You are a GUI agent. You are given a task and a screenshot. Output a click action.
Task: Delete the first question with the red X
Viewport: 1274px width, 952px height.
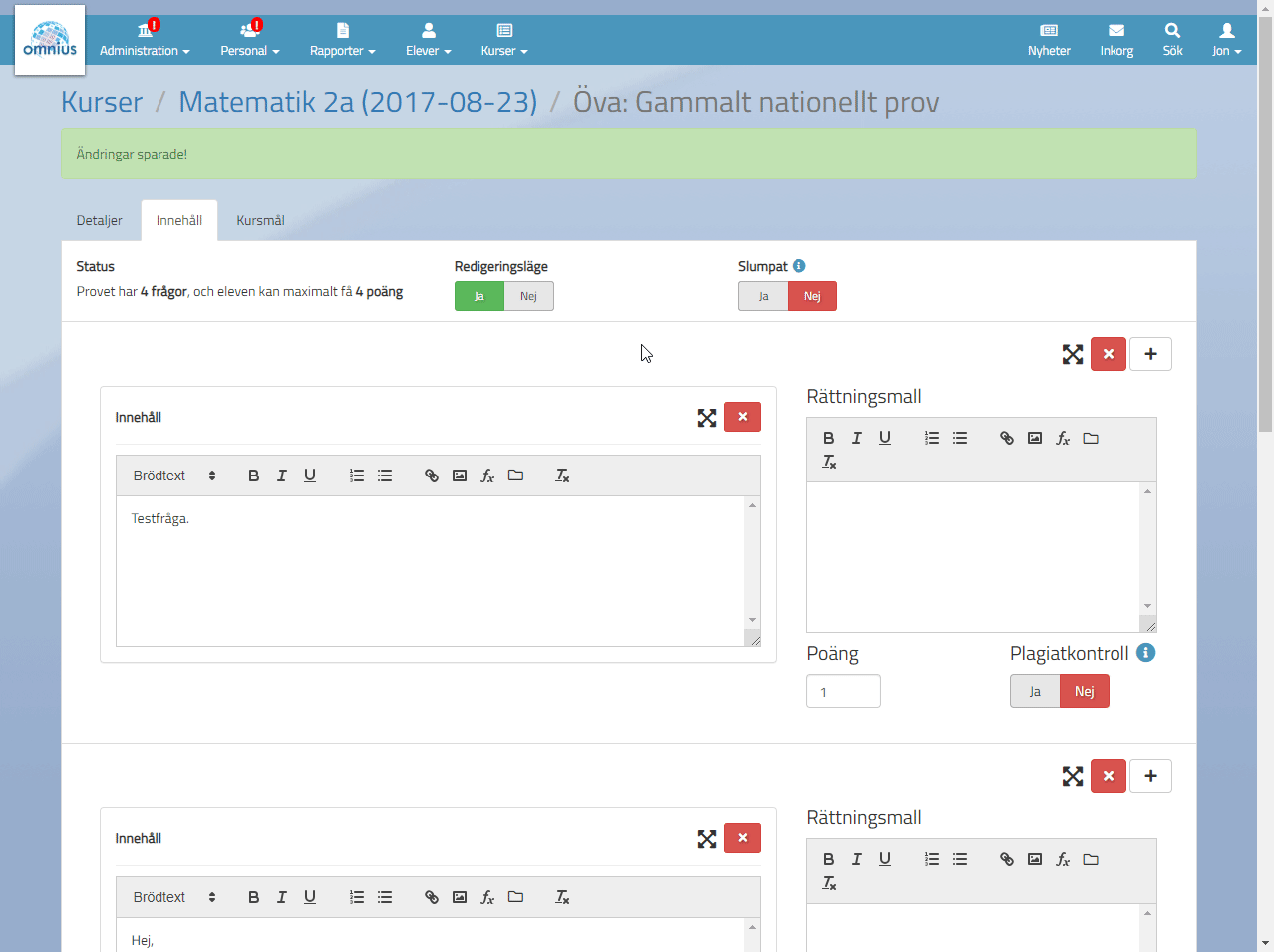click(x=1109, y=354)
